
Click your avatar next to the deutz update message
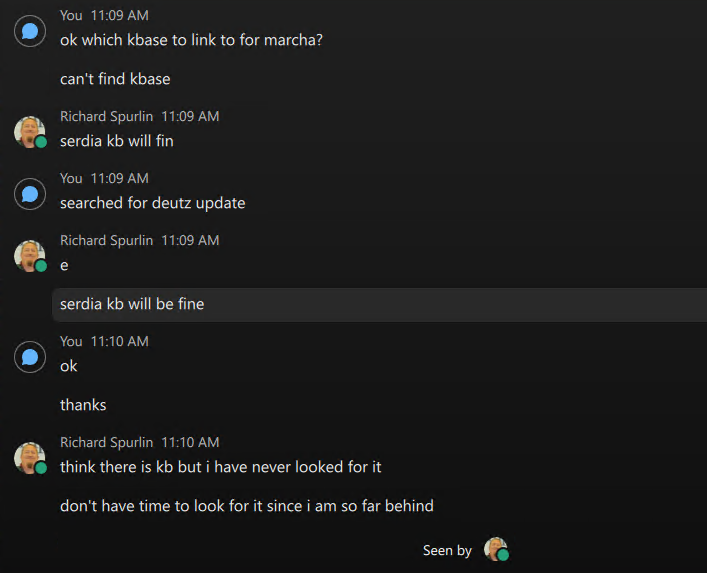click(x=30, y=193)
